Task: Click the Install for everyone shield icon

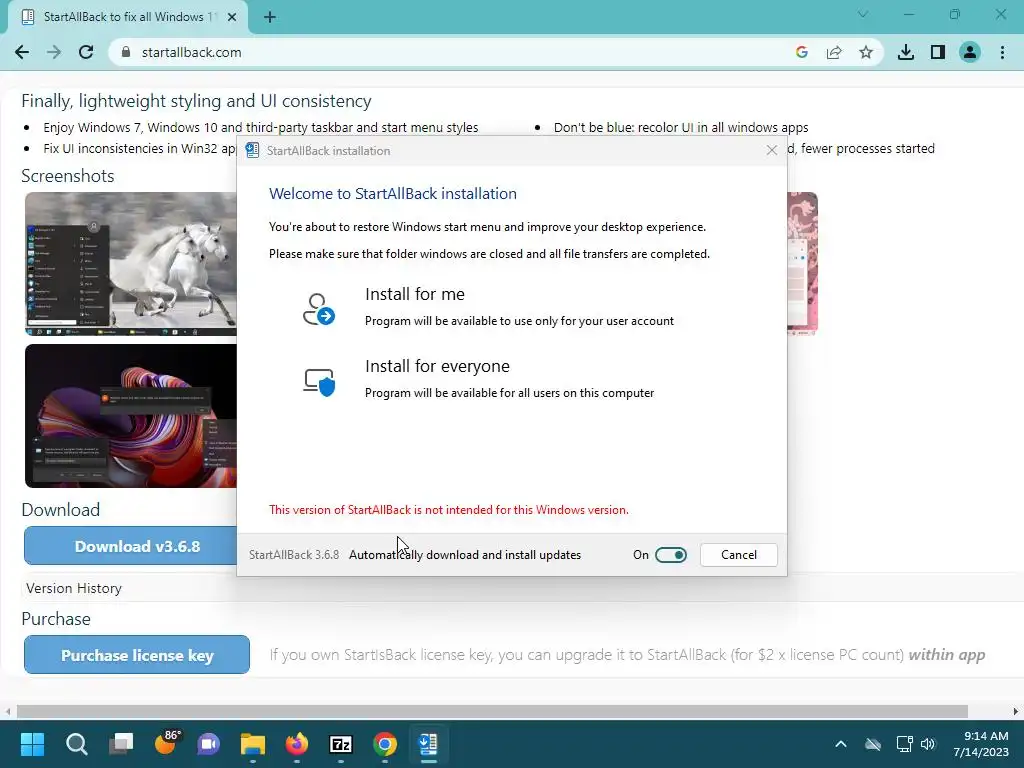Action: point(319,381)
